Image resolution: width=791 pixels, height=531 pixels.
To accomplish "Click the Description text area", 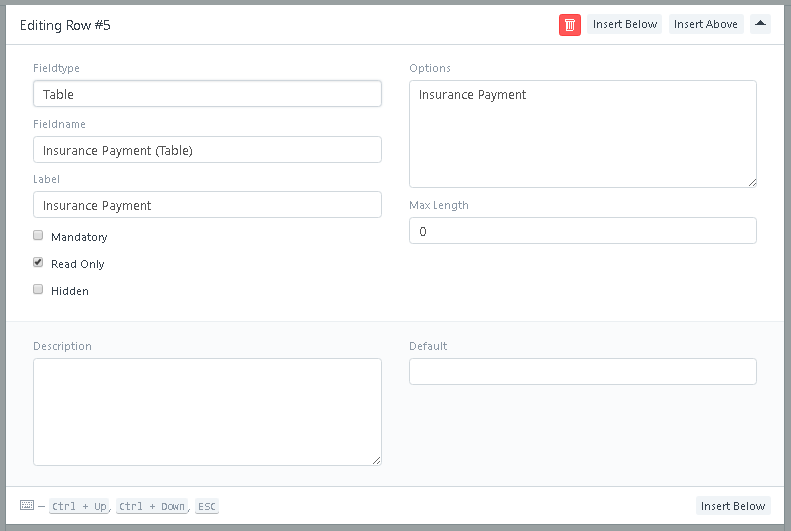I will coord(207,412).
